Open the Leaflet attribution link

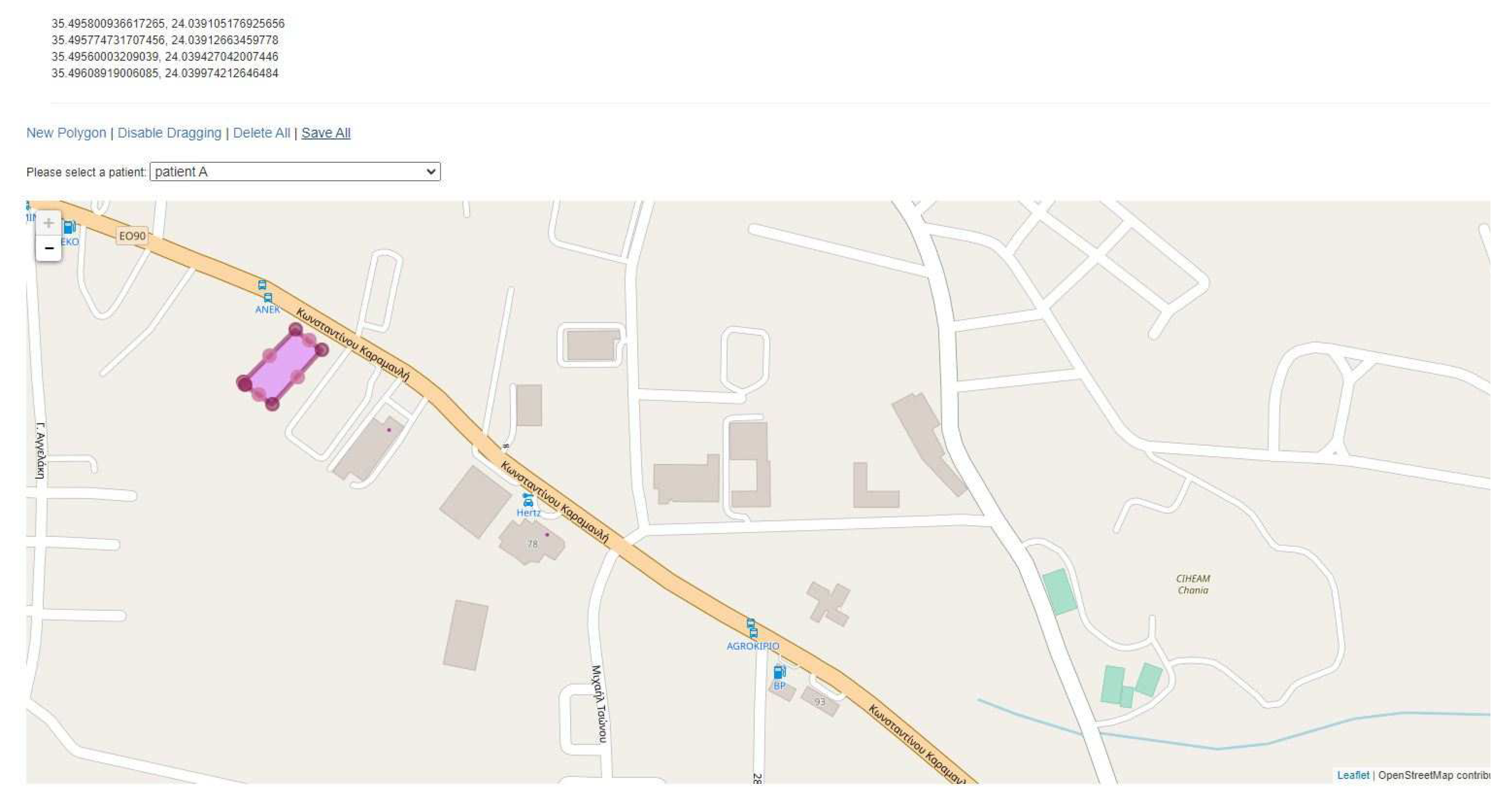point(1353,775)
